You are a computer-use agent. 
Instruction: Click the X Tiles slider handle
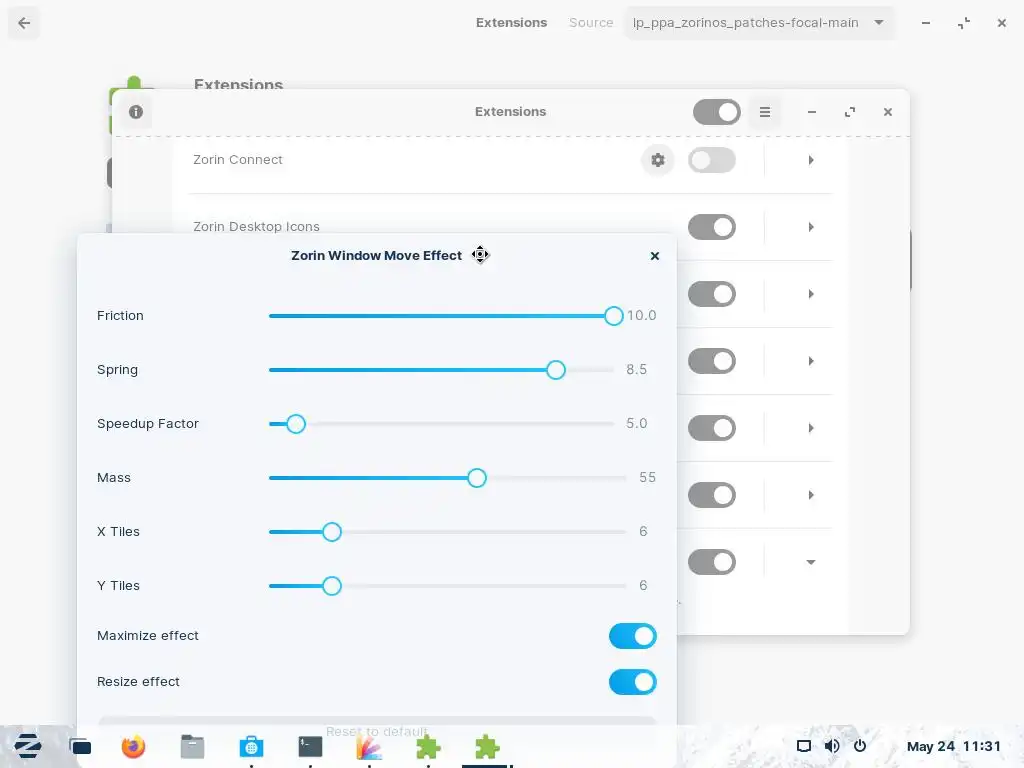332,532
